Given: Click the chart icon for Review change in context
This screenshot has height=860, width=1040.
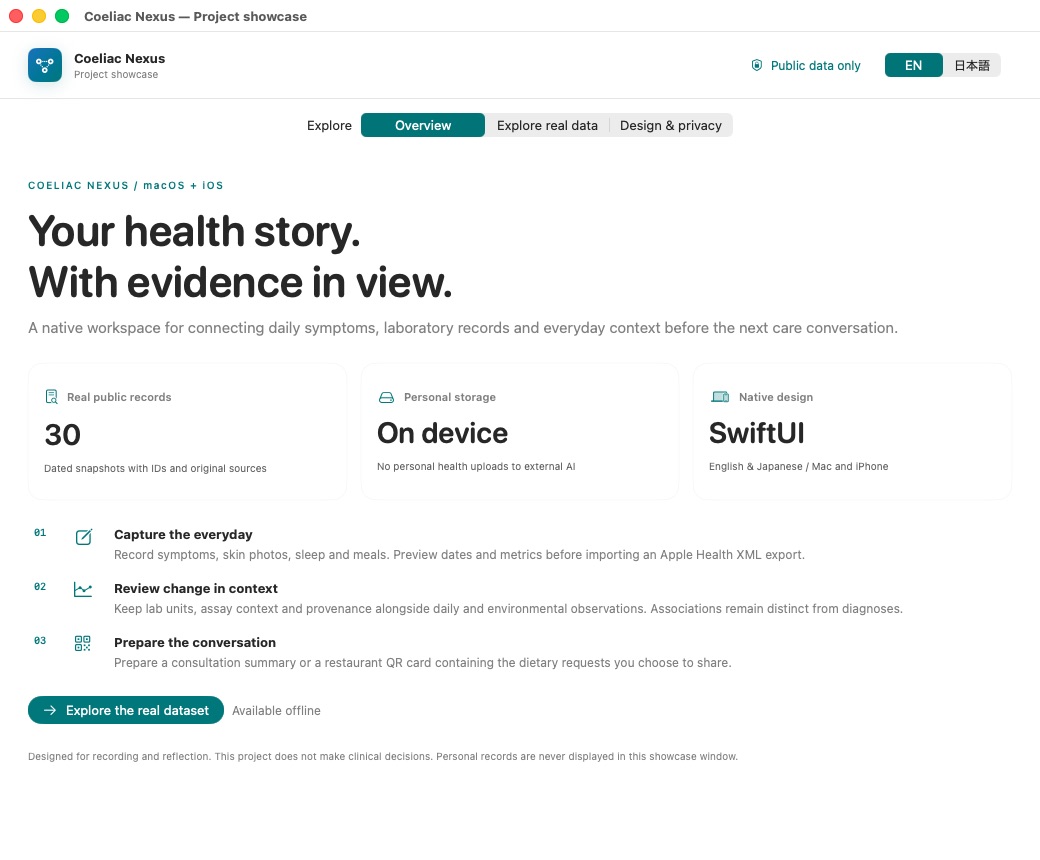Looking at the screenshot, I should [x=83, y=589].
